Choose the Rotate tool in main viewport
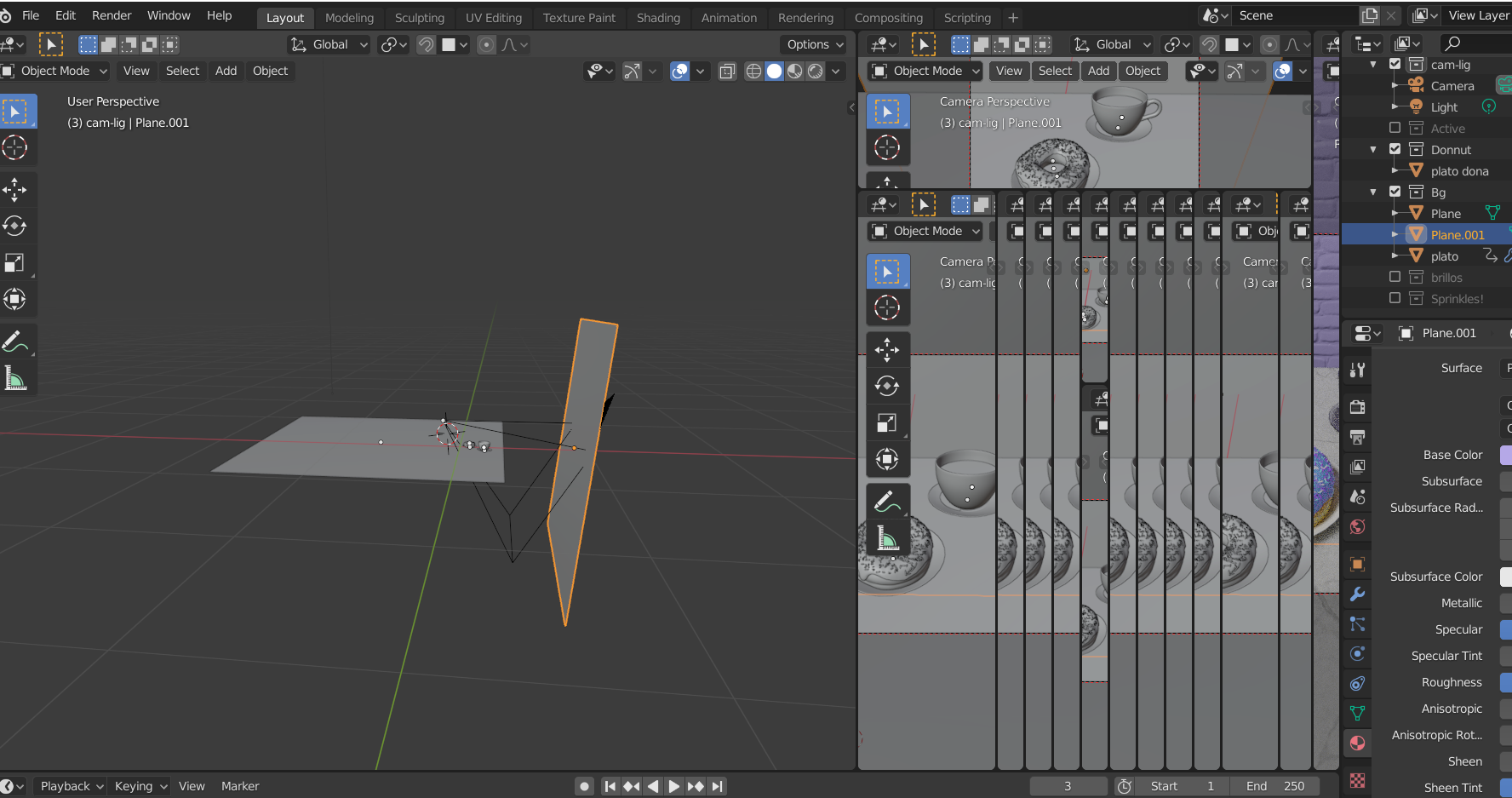Image resolution: width=1512 pixels, height=798 pixels. pyautogui.click(x=14, y=226)
